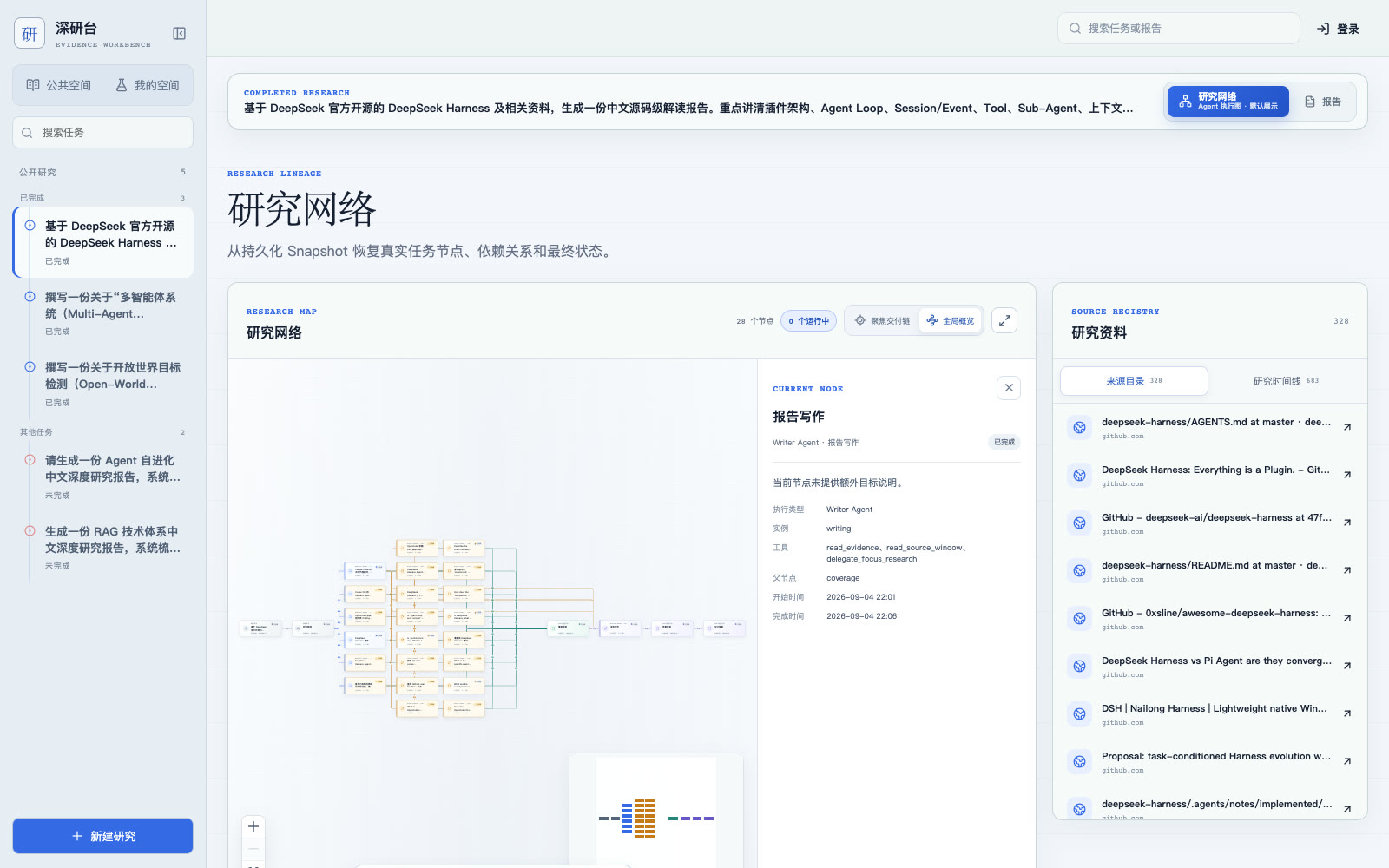The height and width of the screenshot is (868, 1389).
Task: Click source icon beside README.md at master
Action: click(x=1080, y=570)
